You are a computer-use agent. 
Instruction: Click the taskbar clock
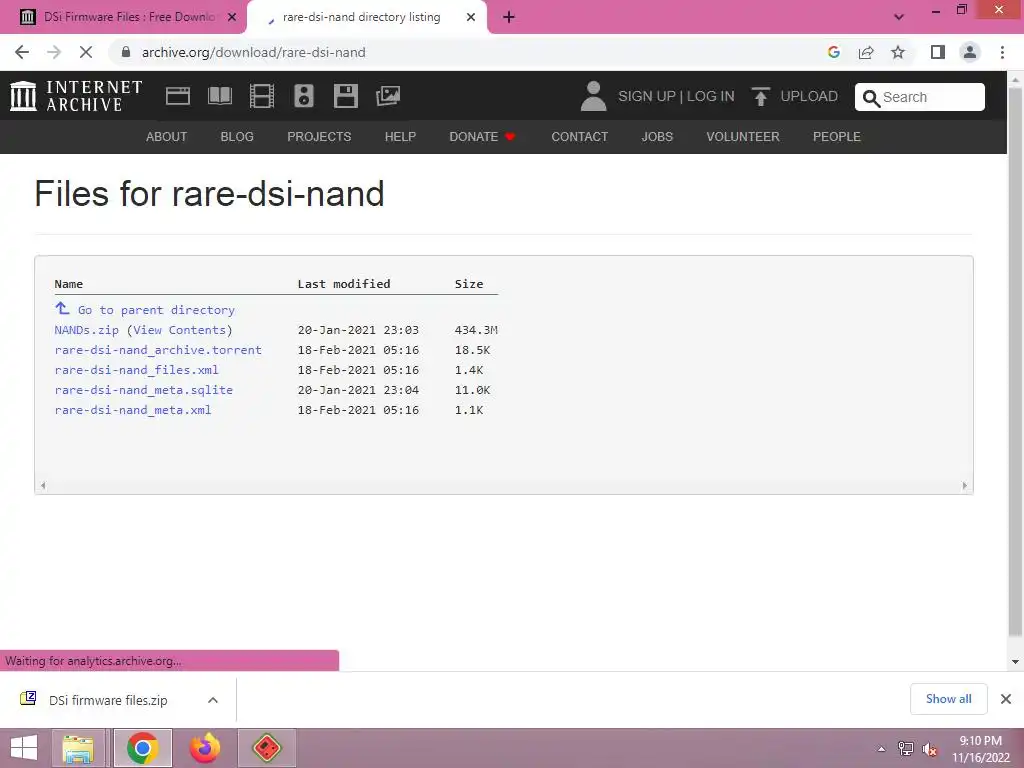click(980, 749)
